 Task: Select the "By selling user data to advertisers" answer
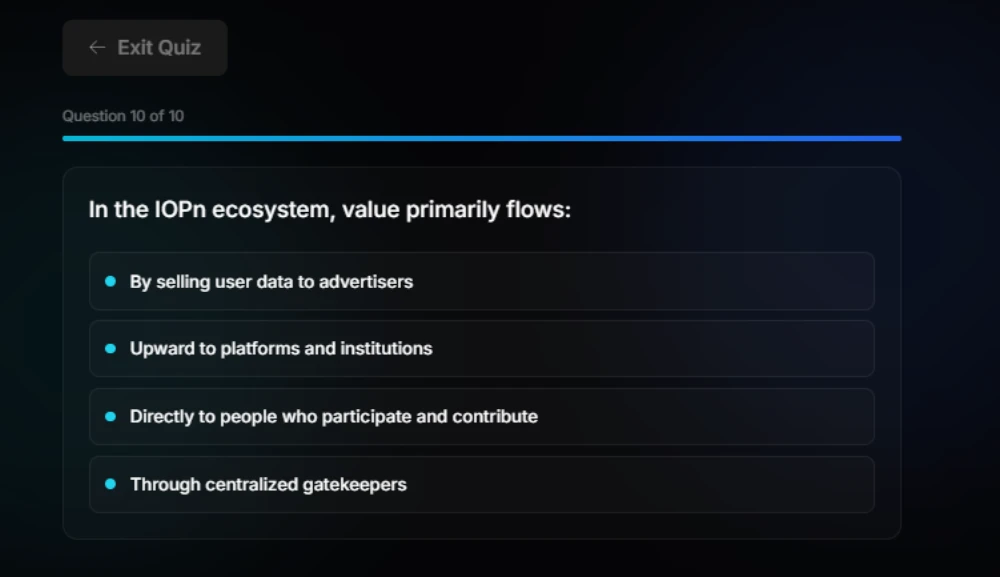pyautogui.click(x=481, y=281)
